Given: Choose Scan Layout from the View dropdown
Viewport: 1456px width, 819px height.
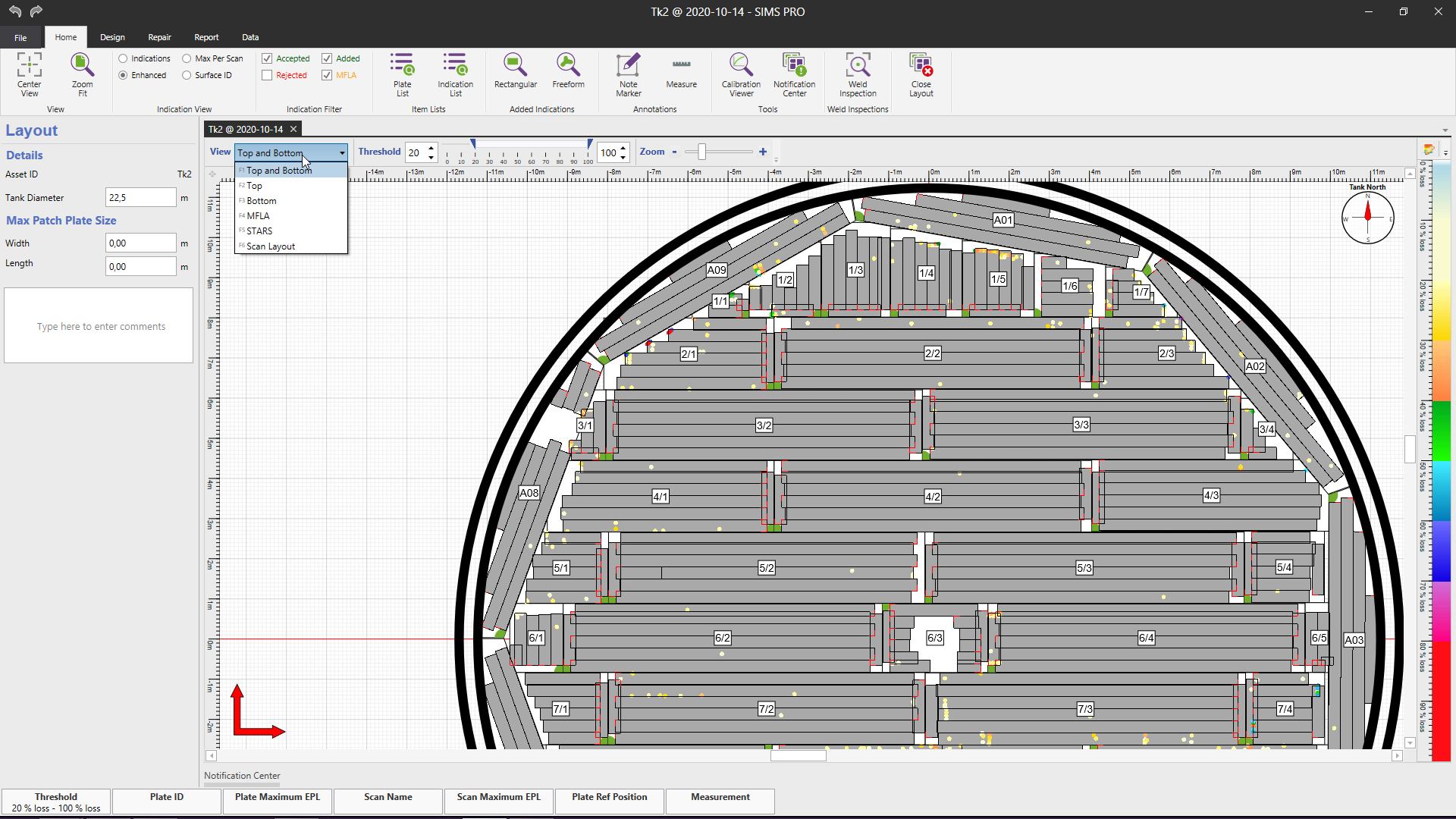Looking at the screenshot, I should coord(271,246).
